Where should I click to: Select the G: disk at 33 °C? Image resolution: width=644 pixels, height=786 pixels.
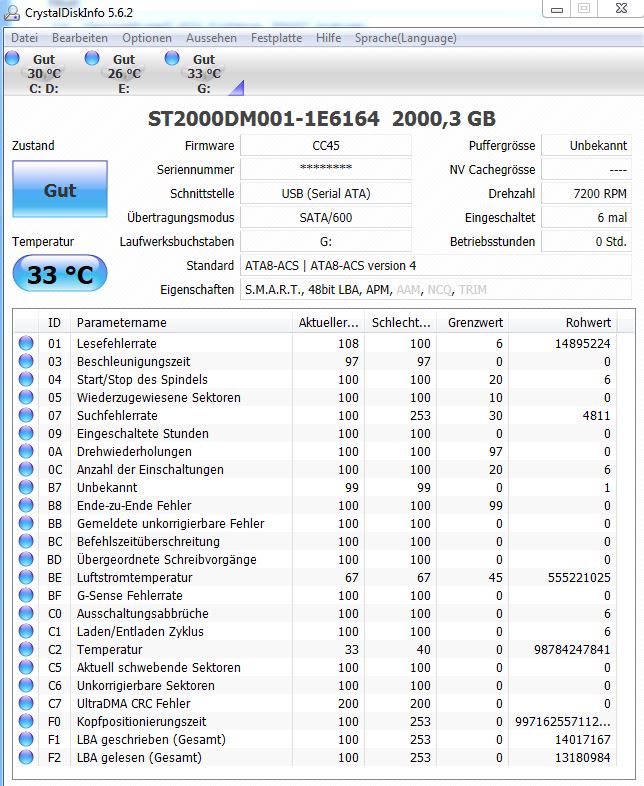[203, 73]
